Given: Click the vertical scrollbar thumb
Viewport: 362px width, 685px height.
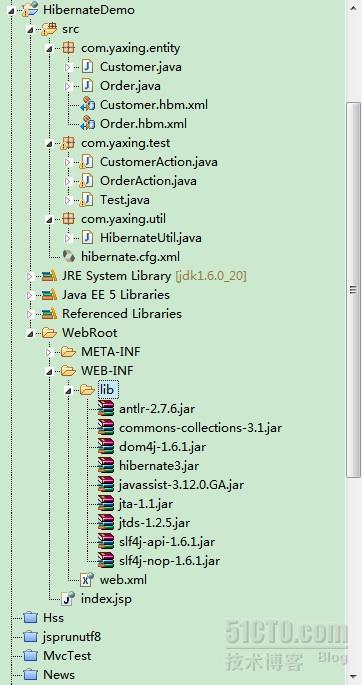Looking at the screenshot, I should tap(353, 290).
